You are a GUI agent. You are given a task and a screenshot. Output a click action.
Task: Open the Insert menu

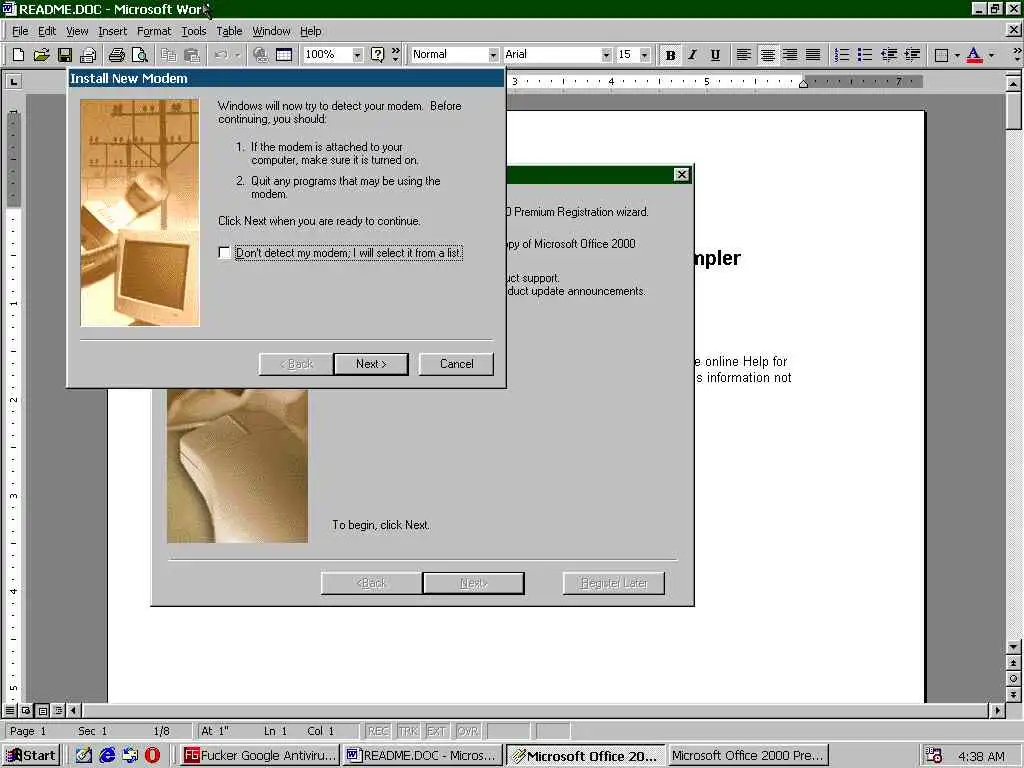pos(112,31)
